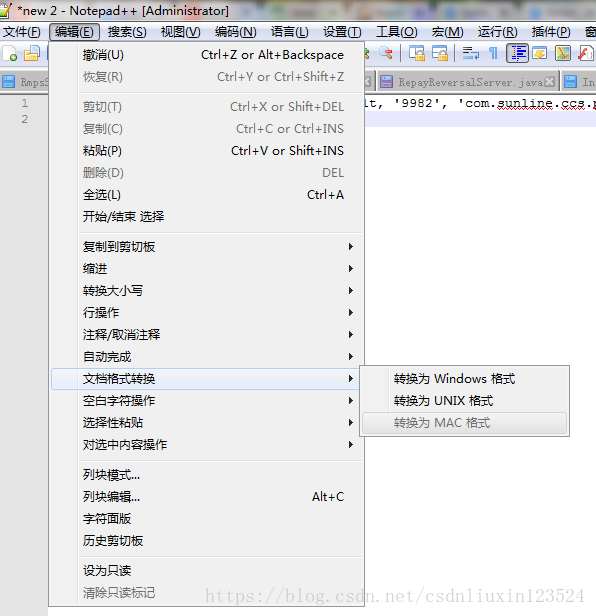This screenshot has width=596, height=616.
Task: Open 字符面版 character panel
Action: 207,519
